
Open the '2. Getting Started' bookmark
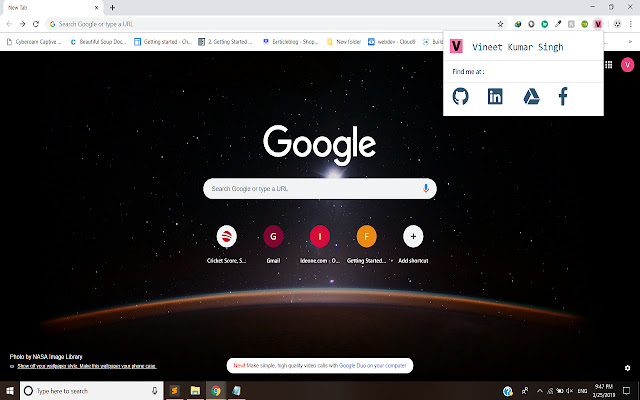(x=225, y=42)
